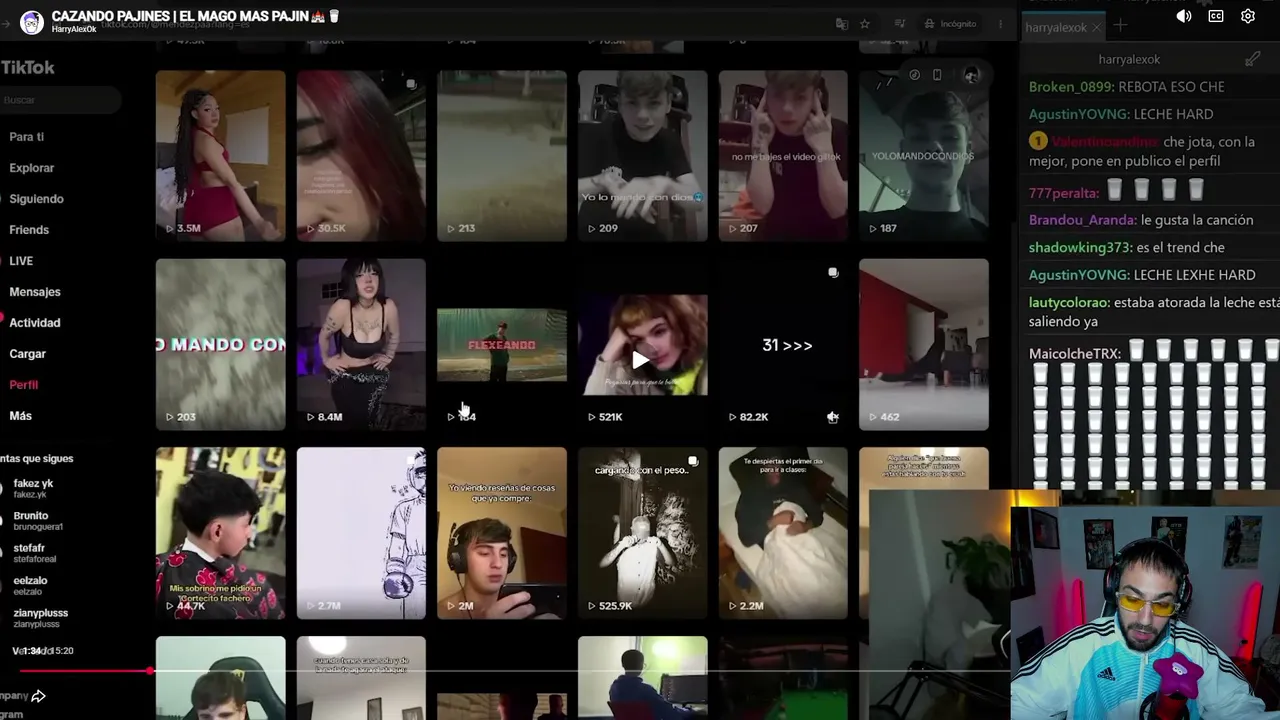The image size is (1280, 720).
Task: Open the '31 >>>' video with 82.2K views
Action: (x=783, y=345)
